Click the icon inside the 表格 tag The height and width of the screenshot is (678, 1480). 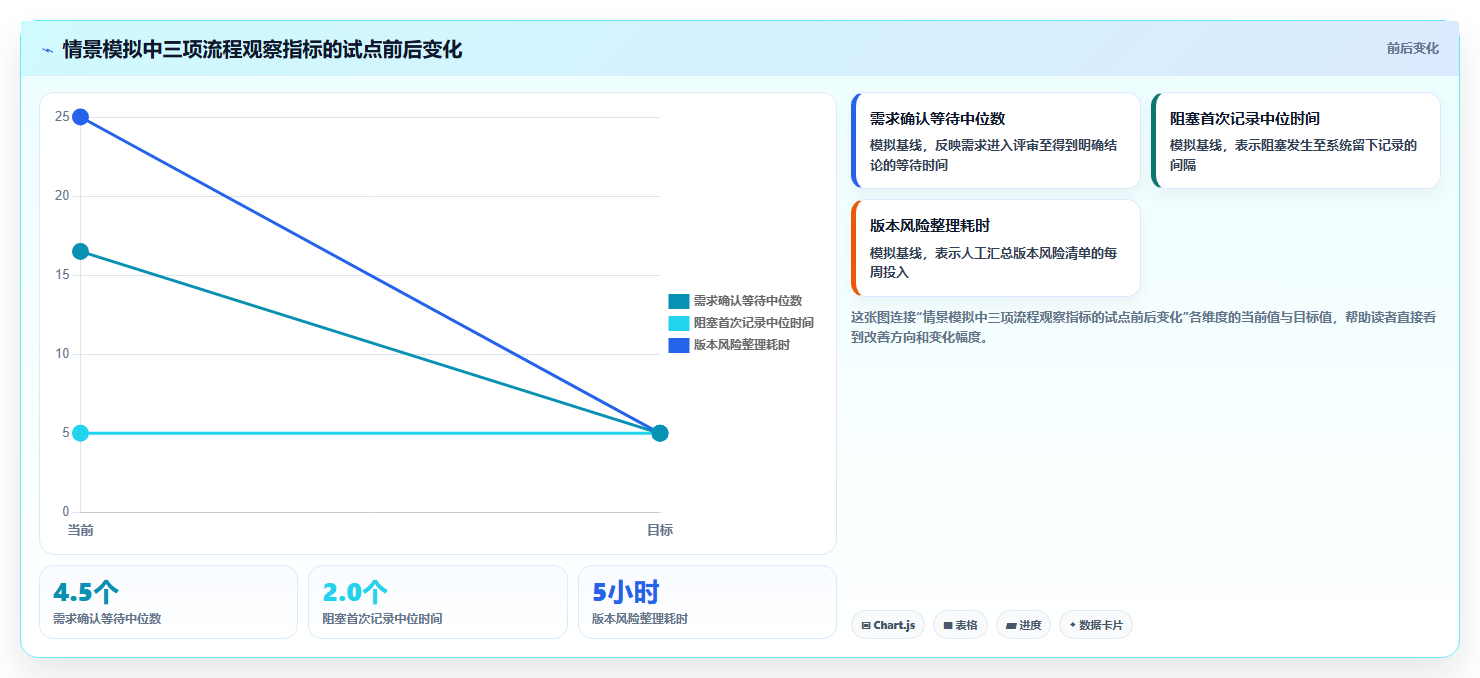[x=948, y=626]
